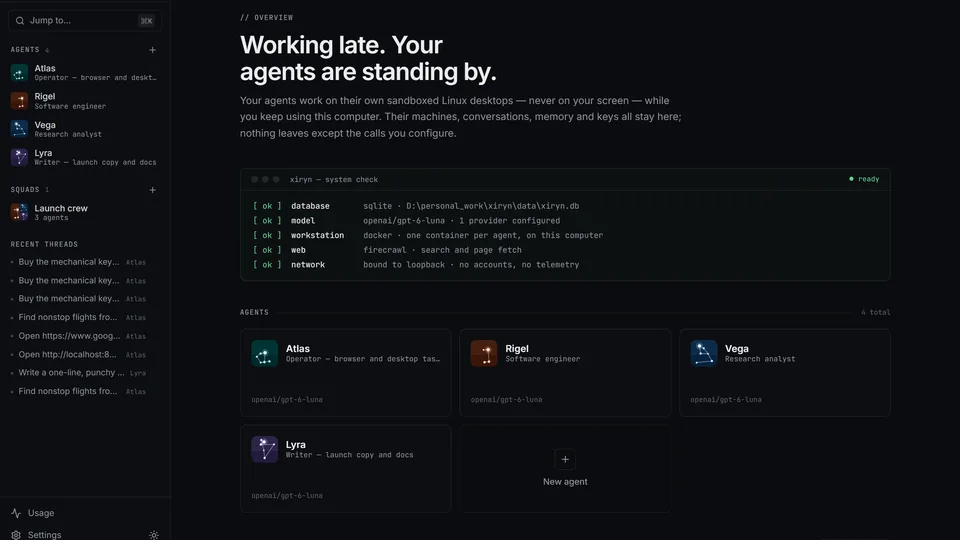Image resolution: width=960 pixels, height=540 pixels.
Task: Click Vega avatar icon in sidebar
Action: point(19,129)
